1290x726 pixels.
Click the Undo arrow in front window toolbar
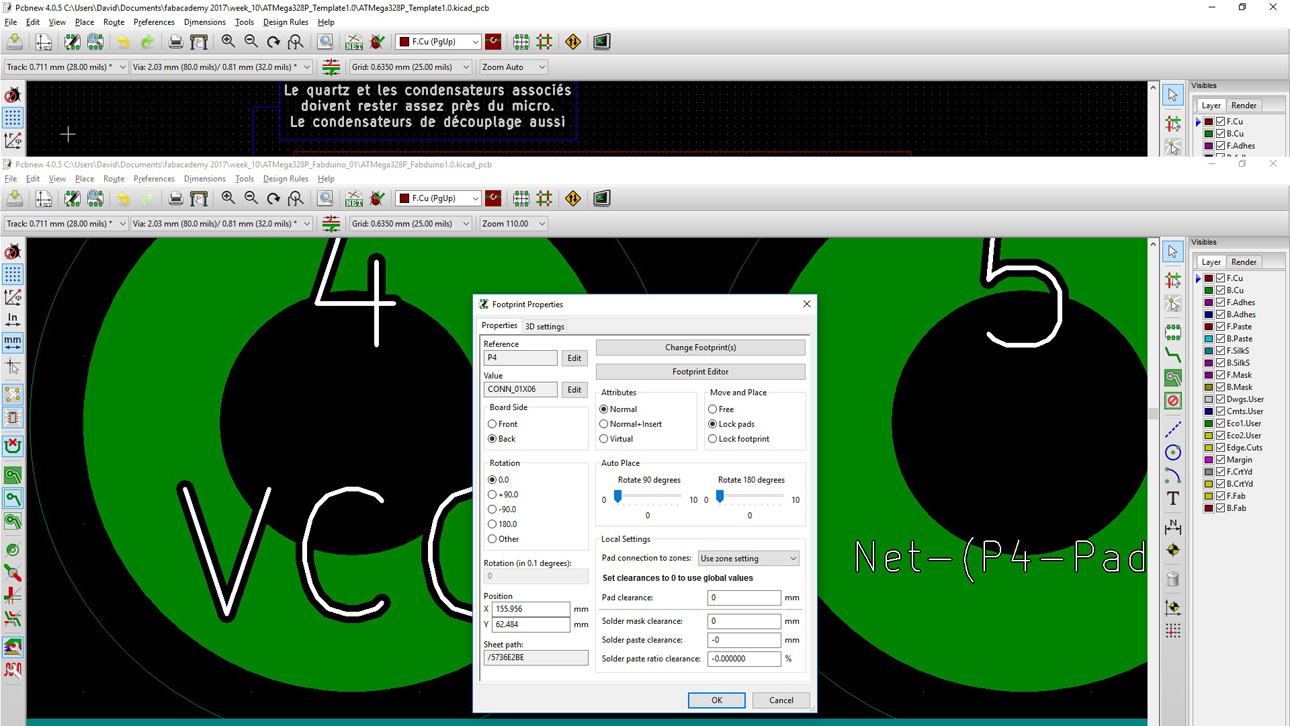123,198
